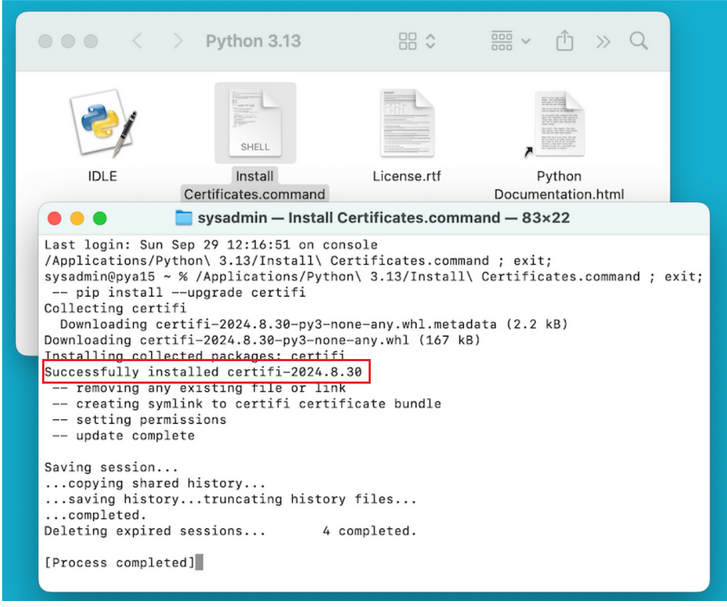The height and width of the screenshot is (607, 727).
Task: Click 'creating symlink to certifi certificate bundle' line
Action: click(247, 404)
